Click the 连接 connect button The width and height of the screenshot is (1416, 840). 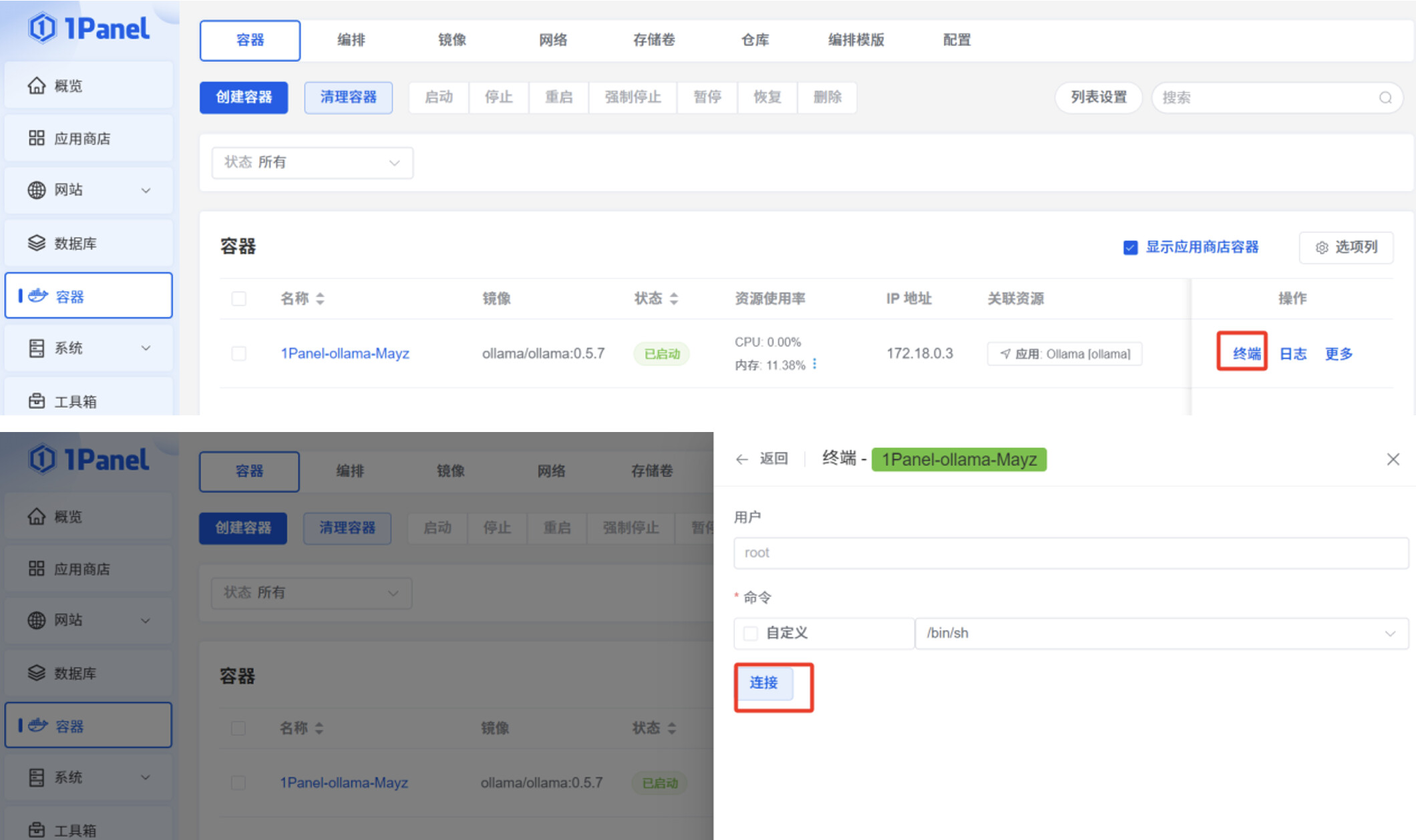(763, 682)
